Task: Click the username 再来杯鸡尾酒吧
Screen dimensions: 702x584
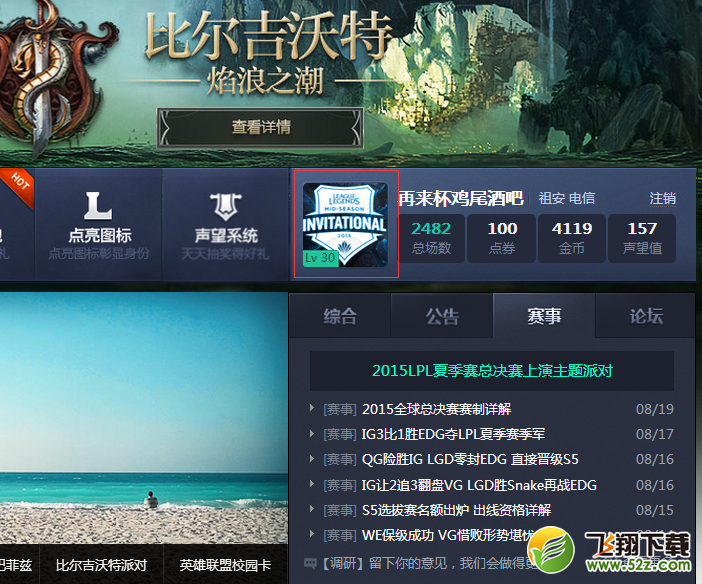Action: (x=461, y=198)
